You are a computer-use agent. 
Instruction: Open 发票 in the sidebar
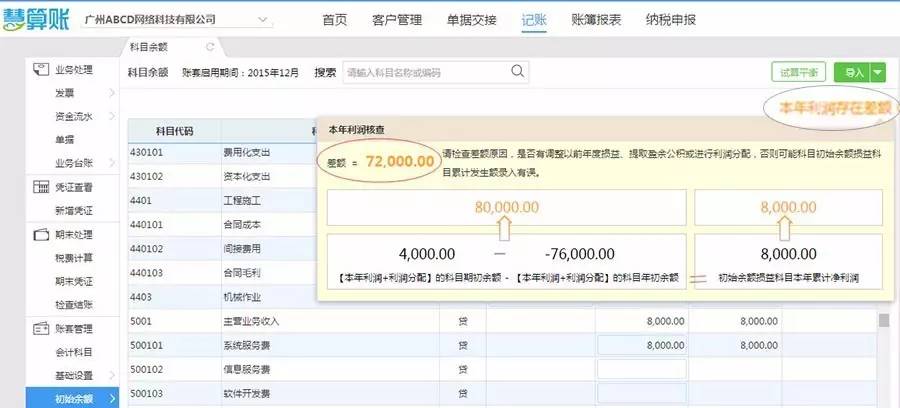coord(64,93)
